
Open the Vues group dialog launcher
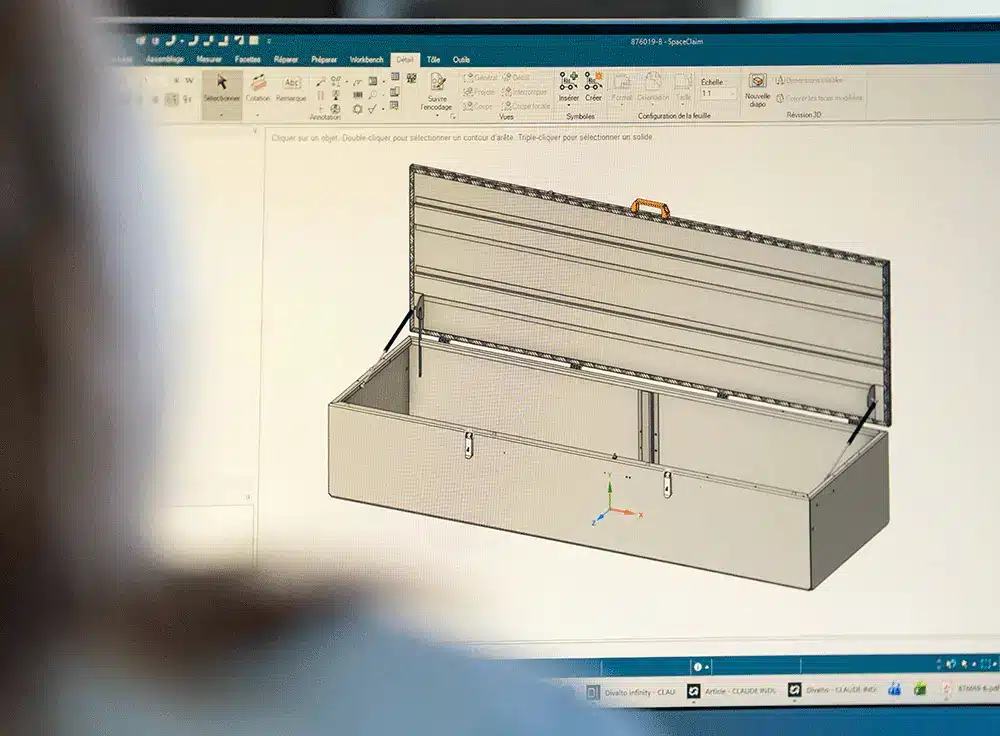click(x=453, y=116)
